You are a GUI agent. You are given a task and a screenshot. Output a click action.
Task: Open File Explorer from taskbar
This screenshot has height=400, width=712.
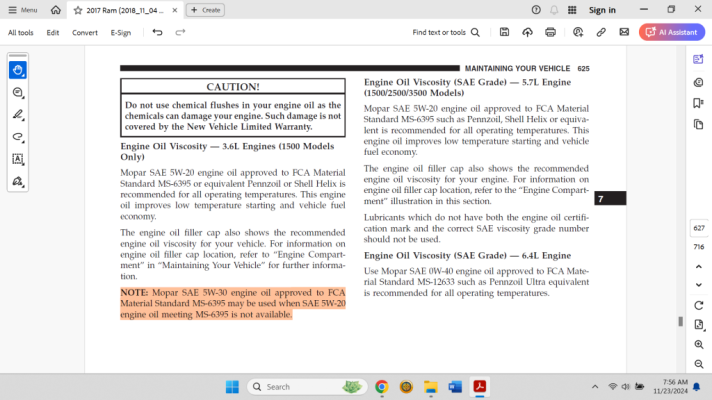tap(430, 386)
